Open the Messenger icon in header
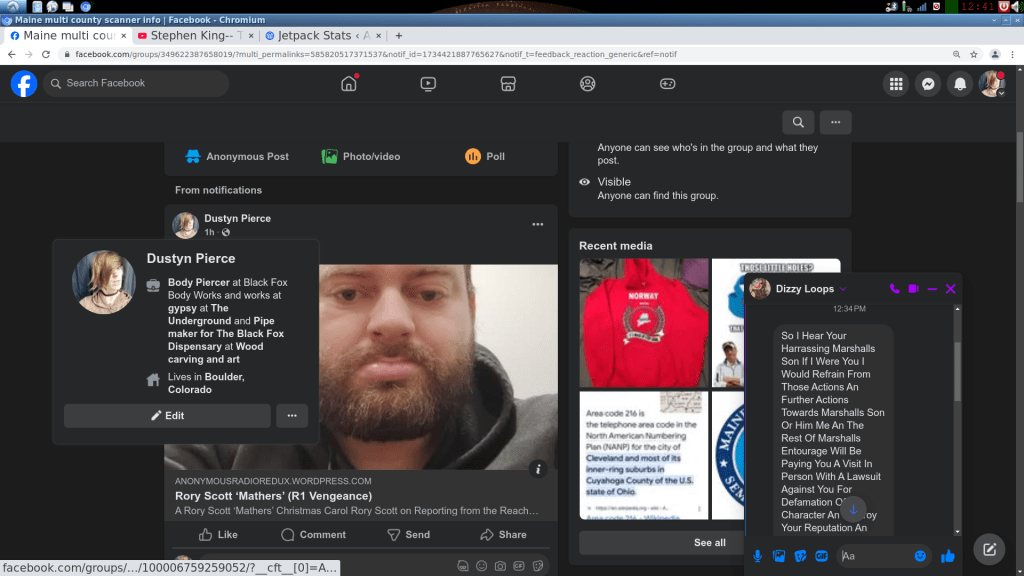This screenshot has height=576, width=1024. (928, 84)
